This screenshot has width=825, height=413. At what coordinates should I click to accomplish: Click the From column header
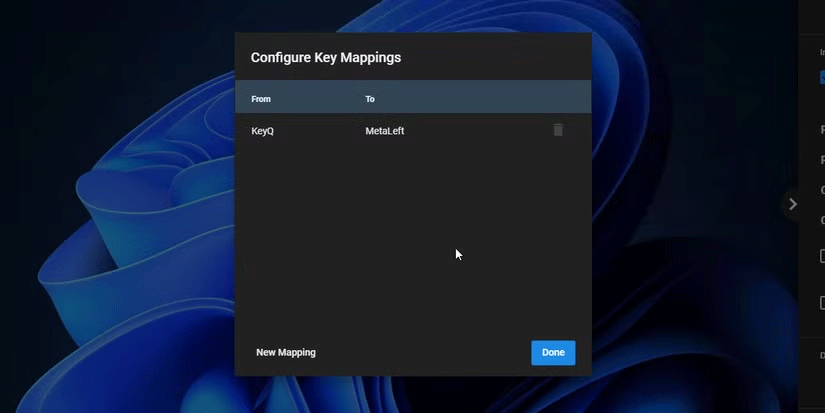point(261,99)
